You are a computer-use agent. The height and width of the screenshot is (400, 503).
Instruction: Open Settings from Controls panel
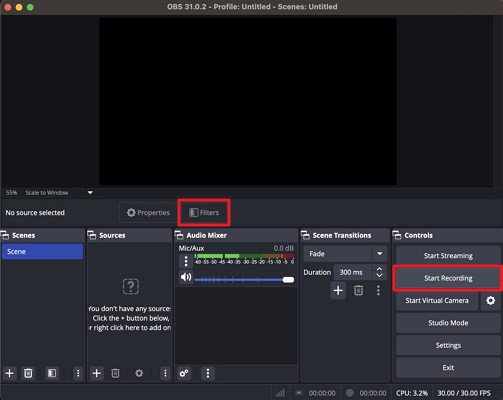click(x=448, y=345)
